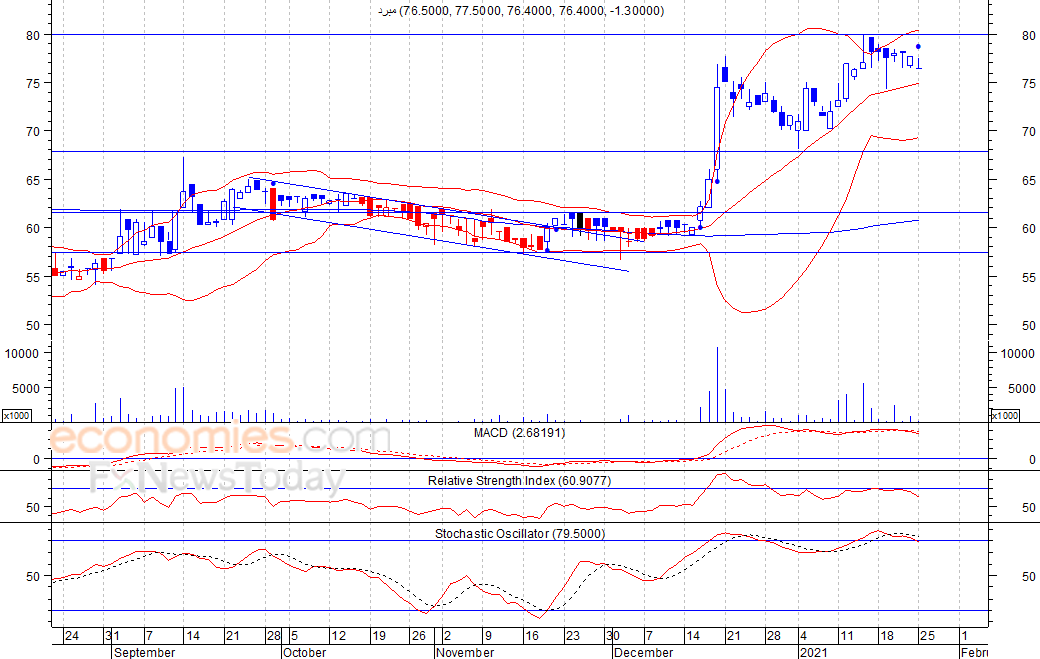Click the 70 value on left price axis
1040x659 pixels.
point(33,132)
